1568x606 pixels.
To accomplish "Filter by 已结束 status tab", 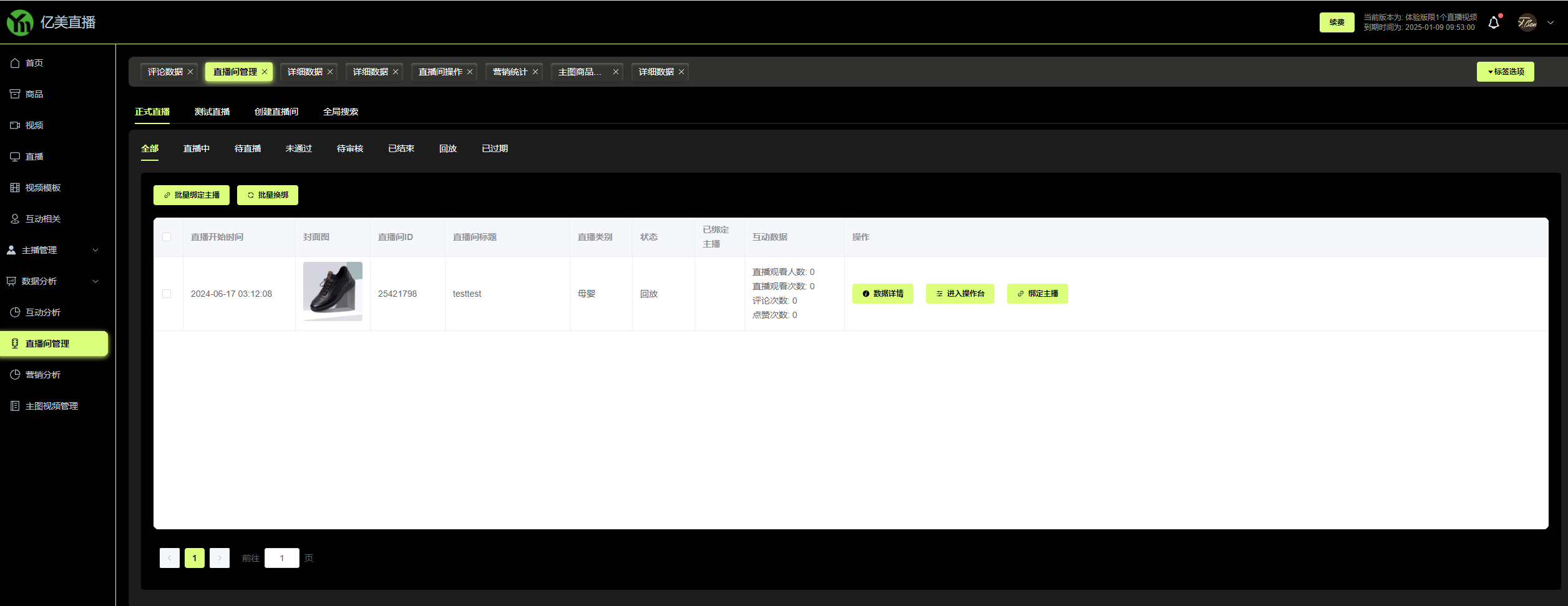I will pyautogui.click(x=401, y=148).
